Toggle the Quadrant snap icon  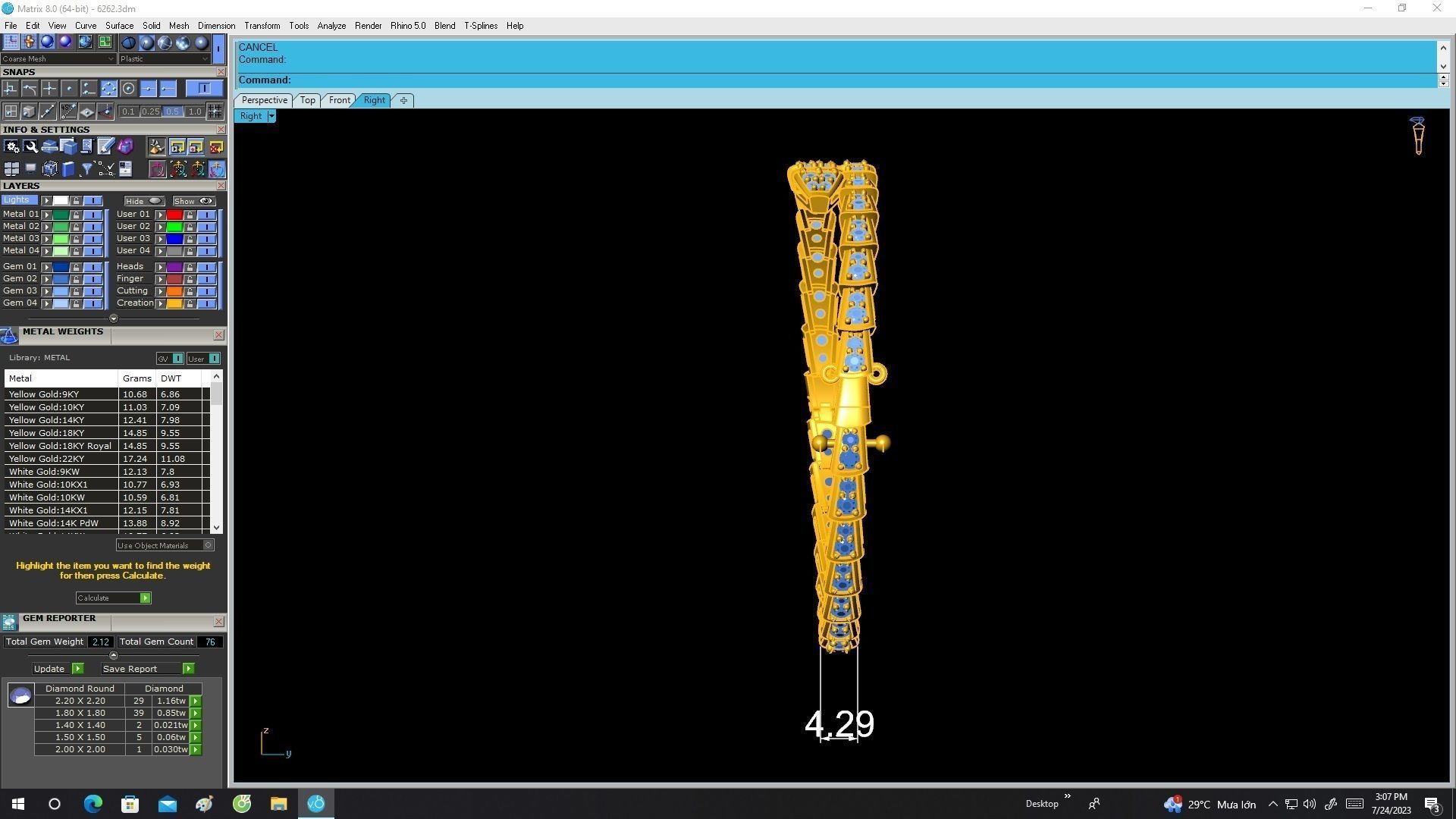[x=108, y=88]
